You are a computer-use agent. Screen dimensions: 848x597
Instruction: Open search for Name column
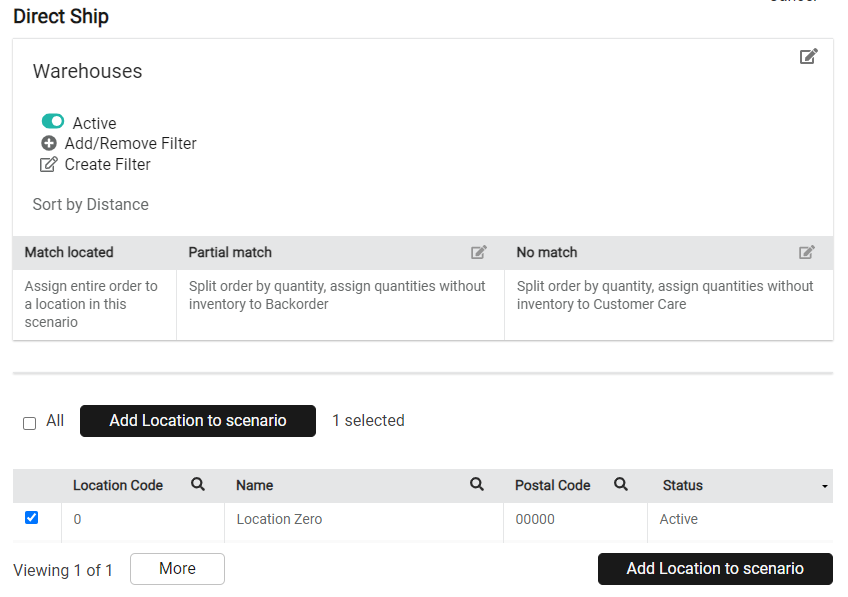click(477, 484)
